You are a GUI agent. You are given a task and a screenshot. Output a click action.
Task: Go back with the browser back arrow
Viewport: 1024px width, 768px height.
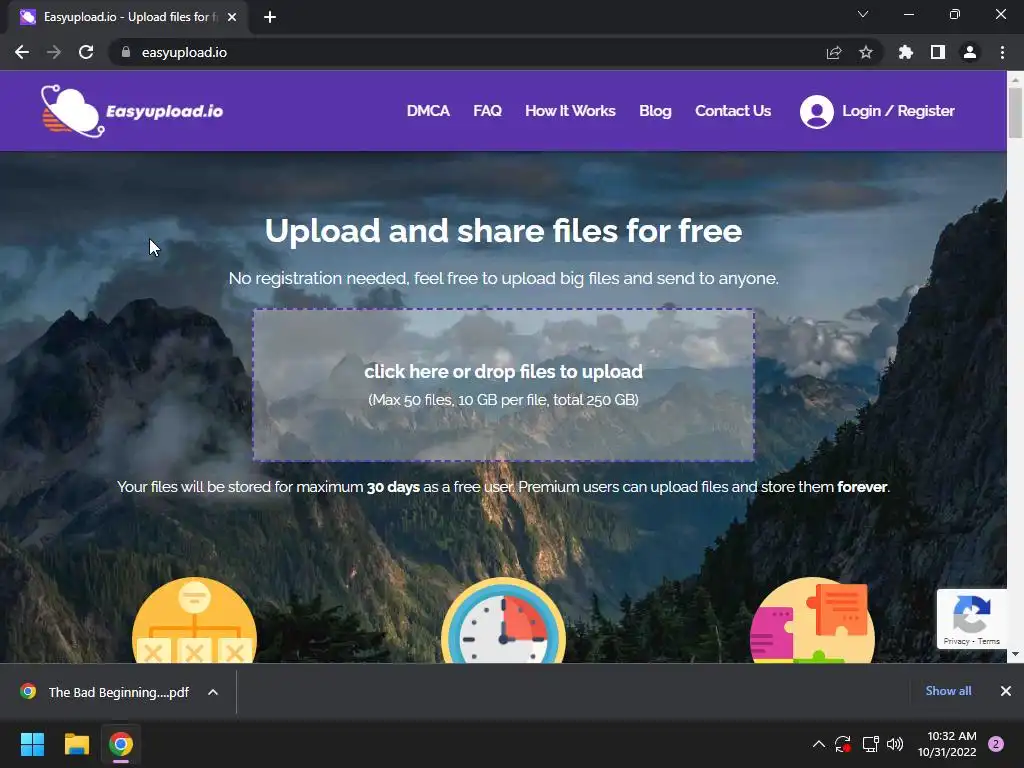pos(22,52)
